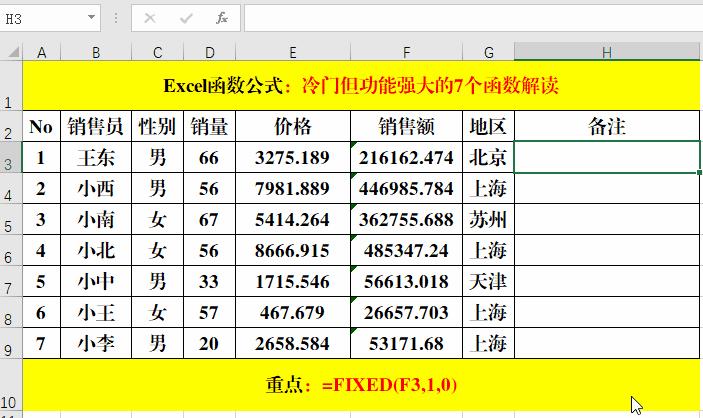Select row 6 header
703x418 pixels.
(x=11, y=250)
